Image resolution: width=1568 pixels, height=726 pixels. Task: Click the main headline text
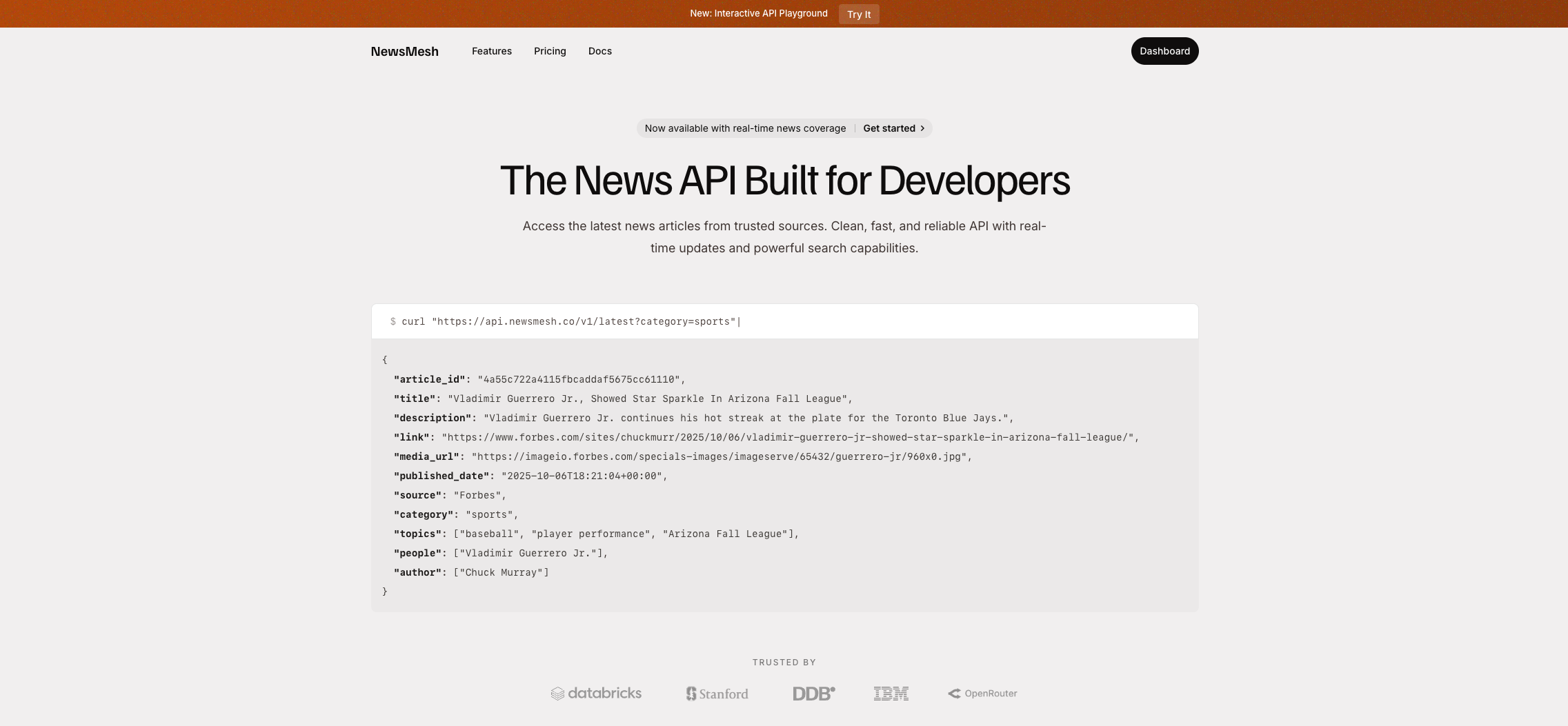[784, 181]
